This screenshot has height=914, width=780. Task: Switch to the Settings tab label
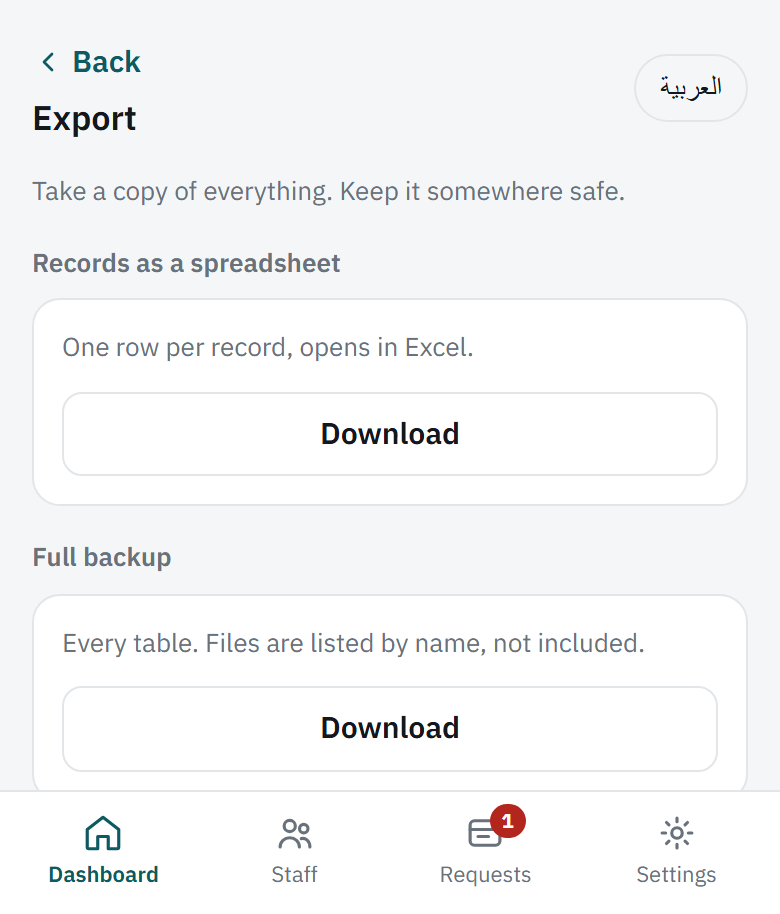pyautogui.click(x=676, y=874)
